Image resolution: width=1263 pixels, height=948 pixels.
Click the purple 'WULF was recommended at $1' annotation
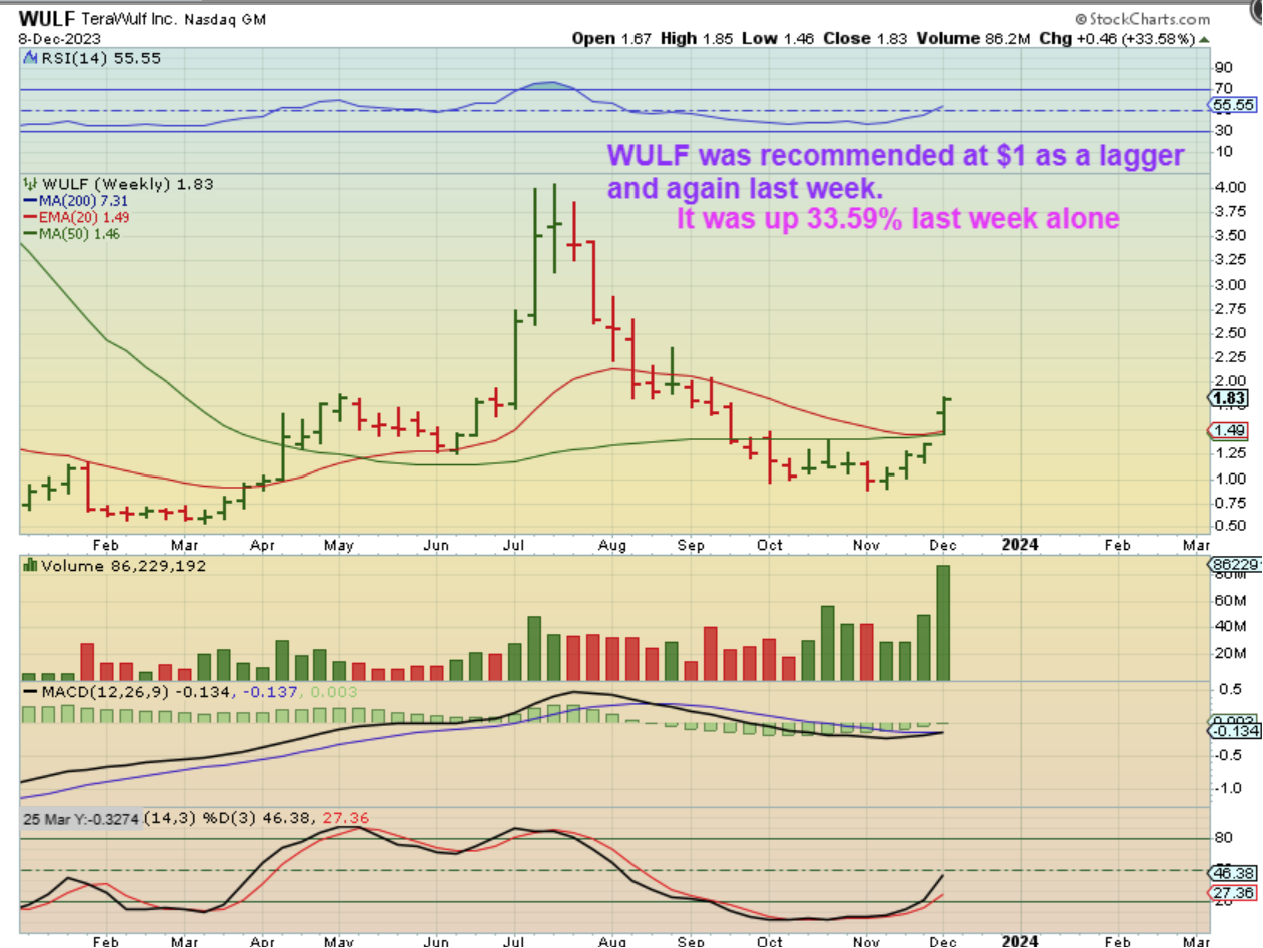(895, 171)
